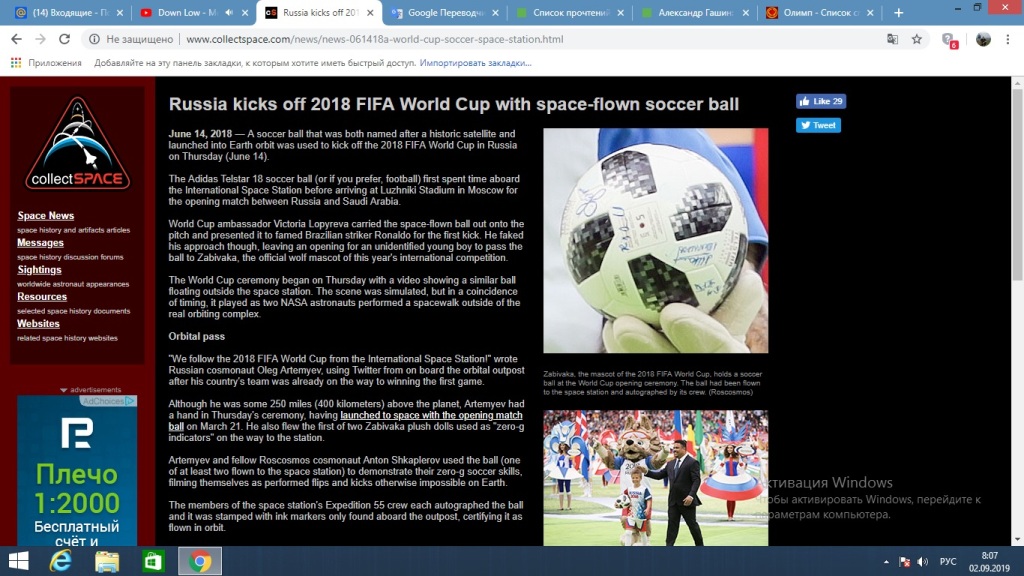1024x576 pixels.
Task: Open the Chrome profile avatar
Action: pyautogui.click(x=983, y=39)
